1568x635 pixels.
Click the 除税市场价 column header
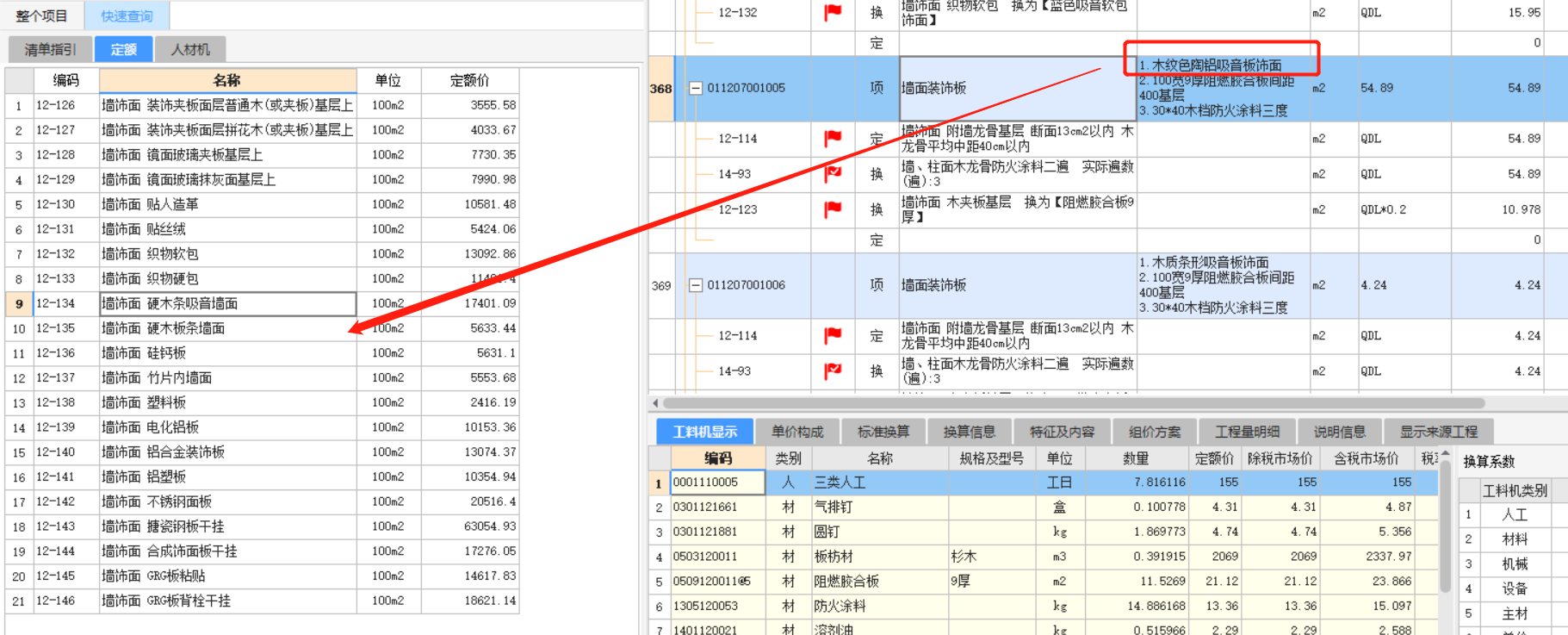[1280, 458]
